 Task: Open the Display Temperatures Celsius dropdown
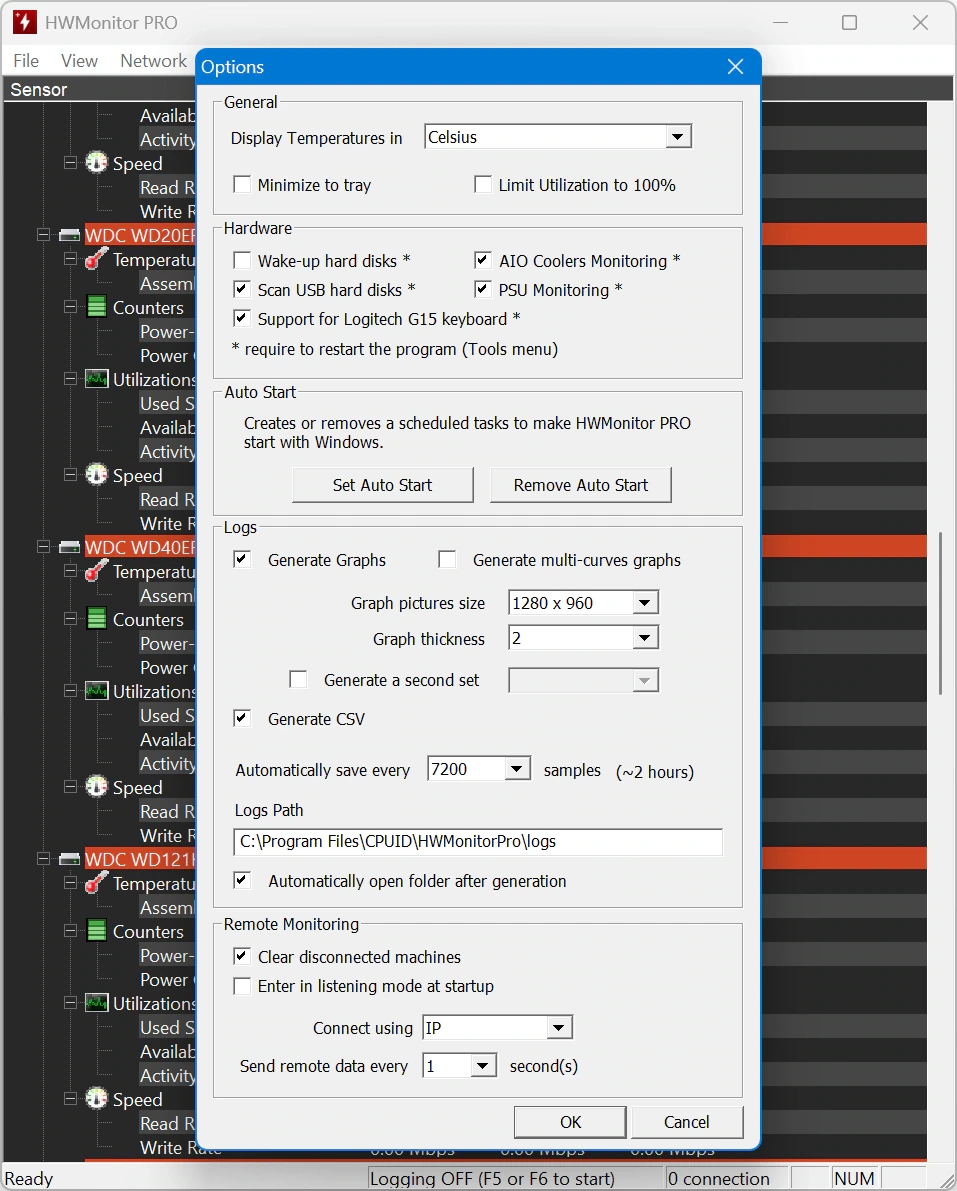click(x=677, y=137)
